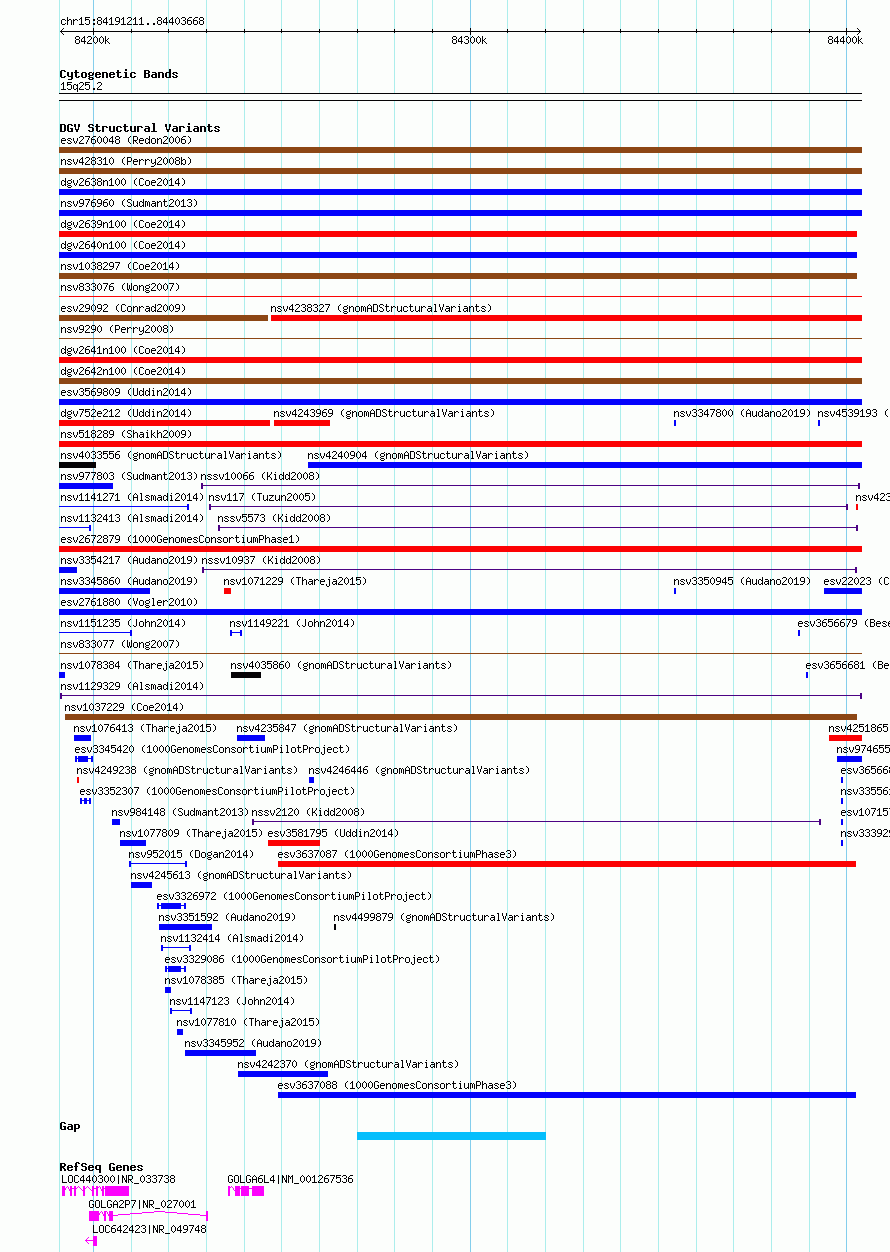Open nsv3354217 (Audano2019) label
Screen dimensions: 890x1252
coord(129,560)
